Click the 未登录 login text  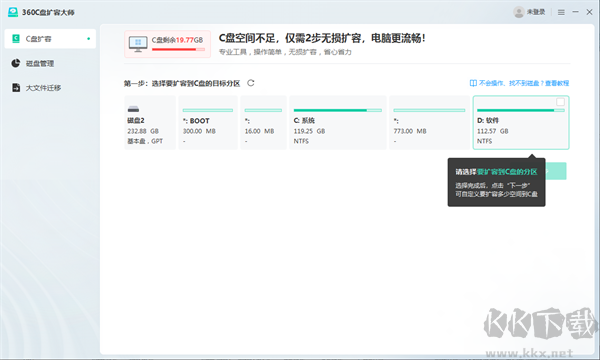[536, 12]
